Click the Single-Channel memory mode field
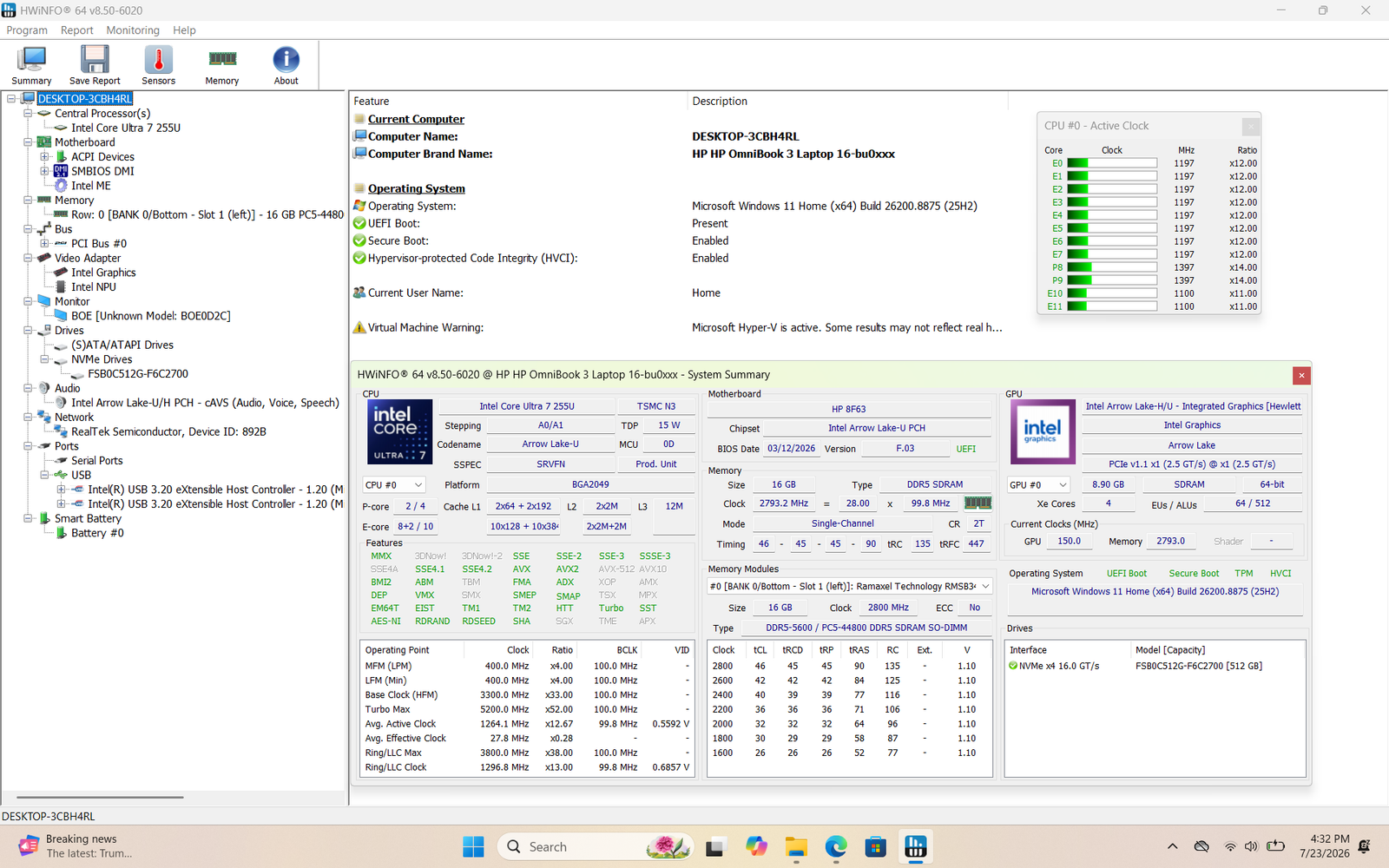1389x868 pixels. [842, 524]
